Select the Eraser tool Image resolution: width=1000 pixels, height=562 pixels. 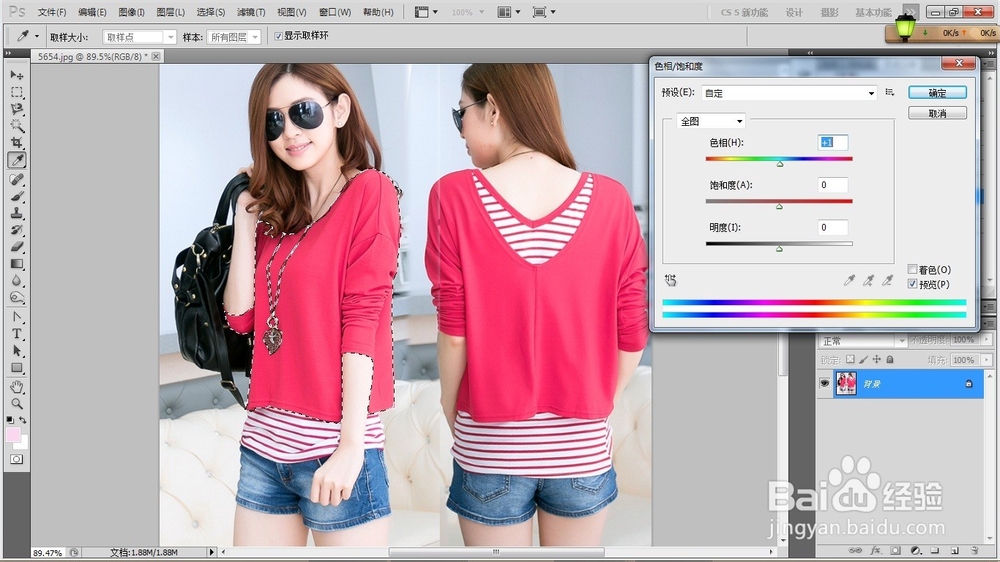pos(17,246)
